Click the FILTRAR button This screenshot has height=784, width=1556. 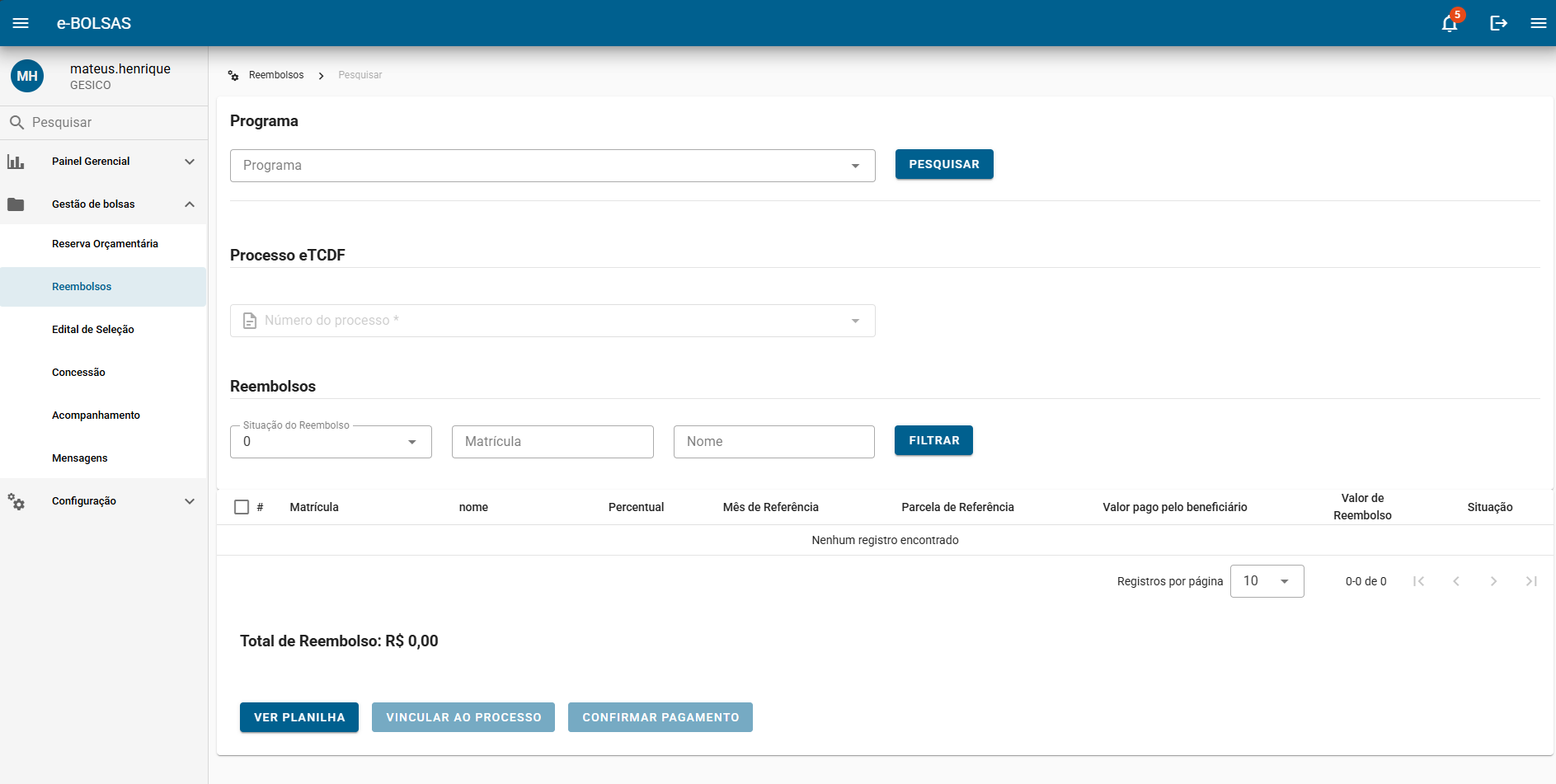933,440
